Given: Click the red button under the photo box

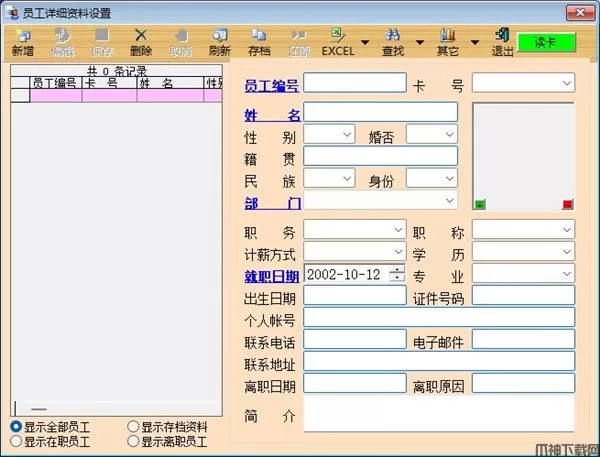Looking at the screenshot, I should (567, 205).
